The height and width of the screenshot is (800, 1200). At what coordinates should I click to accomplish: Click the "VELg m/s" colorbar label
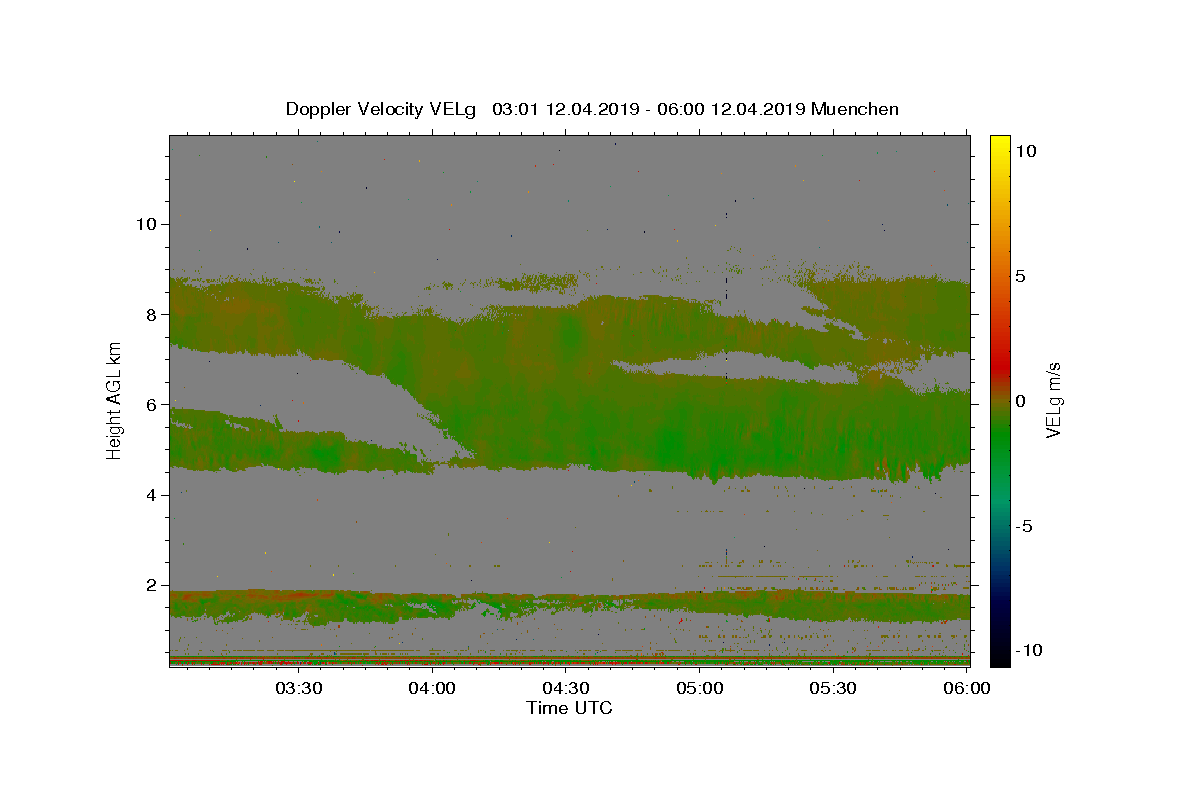pyautogui.click(x=1053, y=400)
